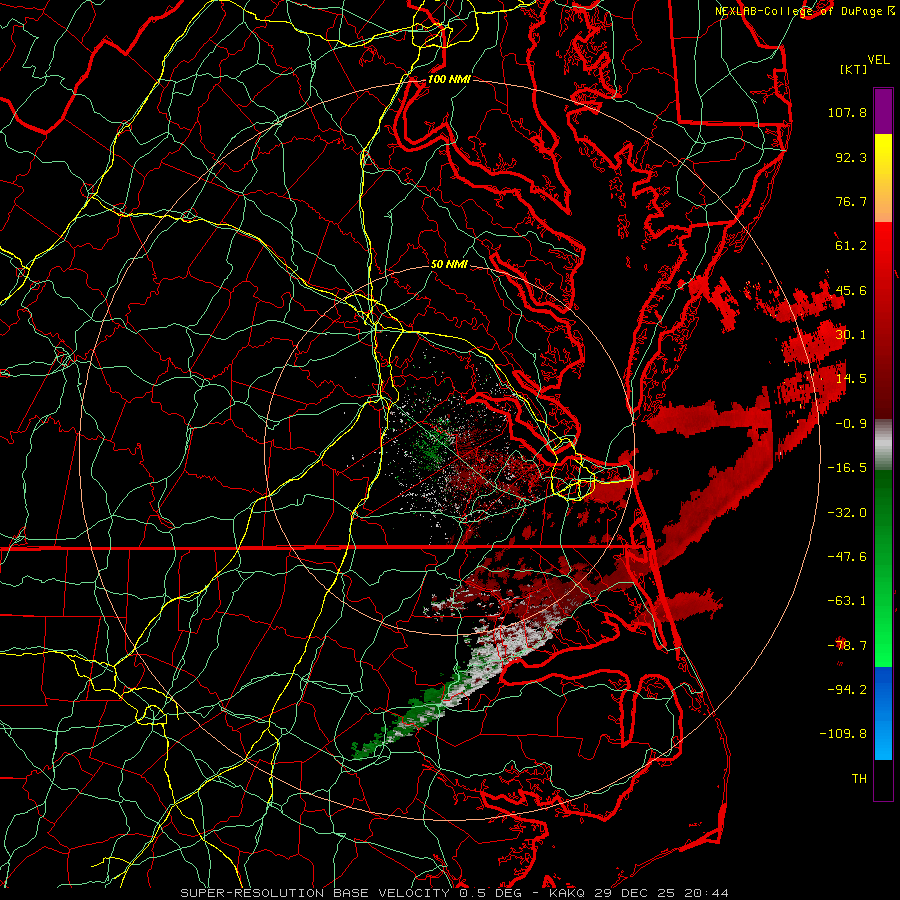Click the 14.5 legend value
Image resolution: width=900 pixels, height=900 pixels.
851,379
